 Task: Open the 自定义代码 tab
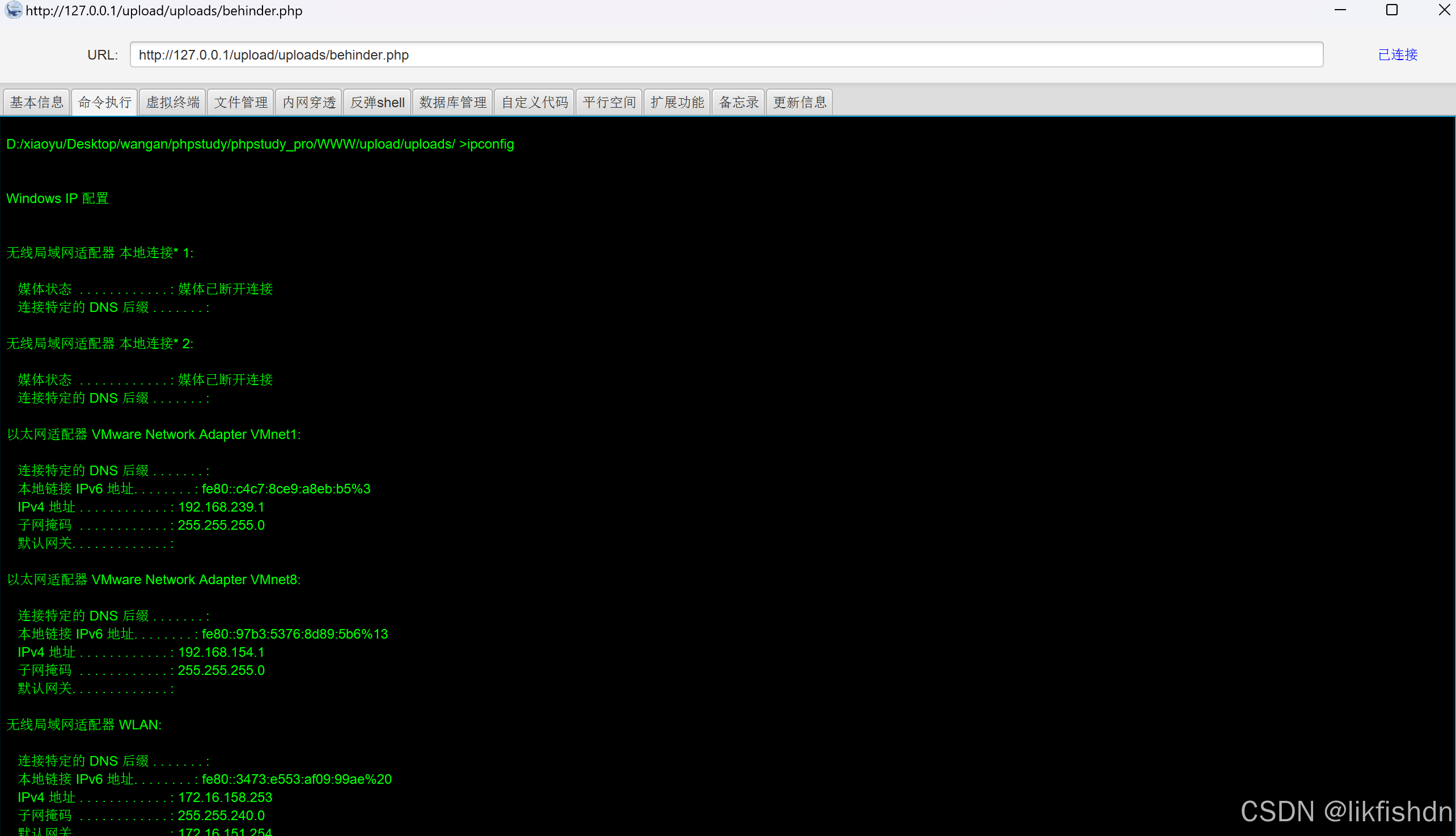(534, 102)
